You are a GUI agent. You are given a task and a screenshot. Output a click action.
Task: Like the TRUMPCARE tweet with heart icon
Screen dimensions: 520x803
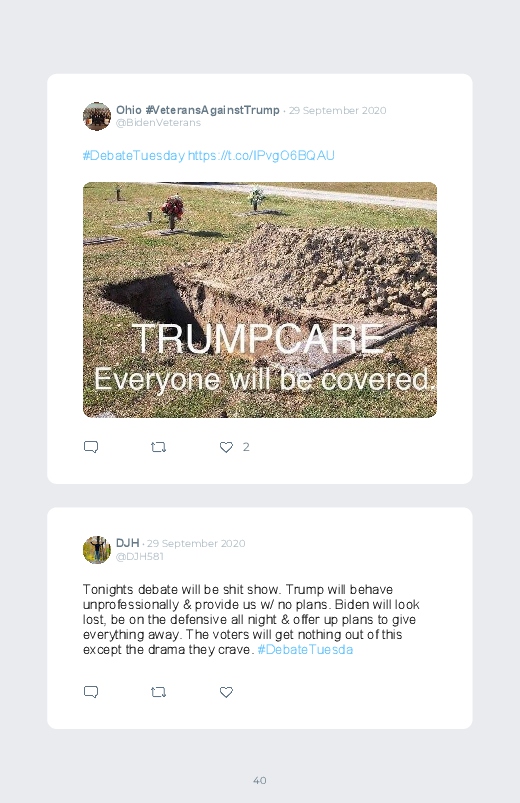coord(226,447)
